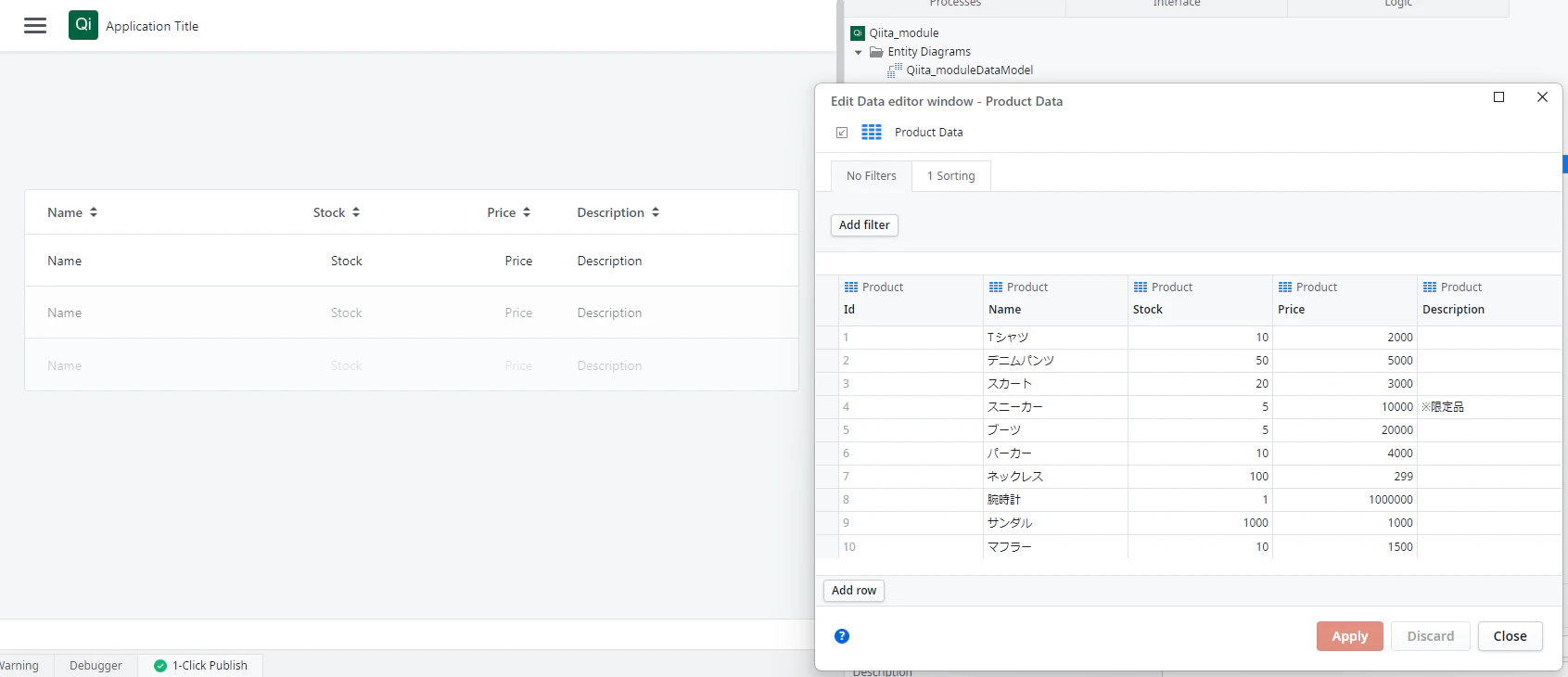1568x677 pixels.
Task: Open the Debugger tab
Action: click(96, 666)
